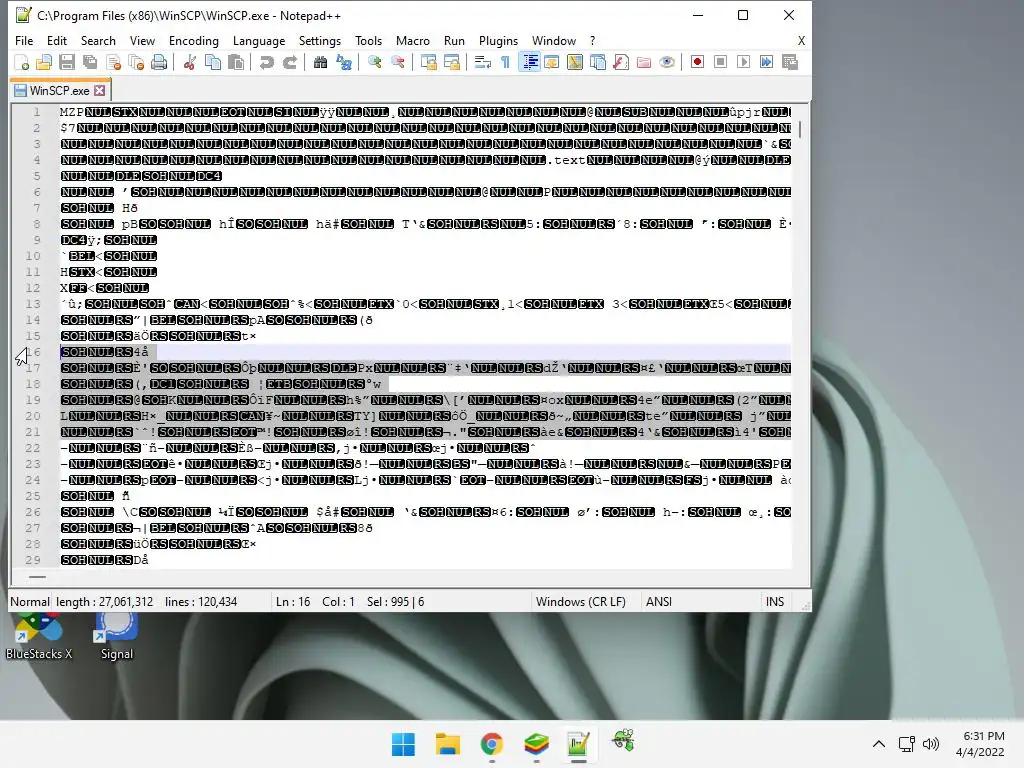This screenshot has width=1024, height=768.
Task: Click the Undo arrow icon
Action: pyautogui.click(x=266, y=63)
